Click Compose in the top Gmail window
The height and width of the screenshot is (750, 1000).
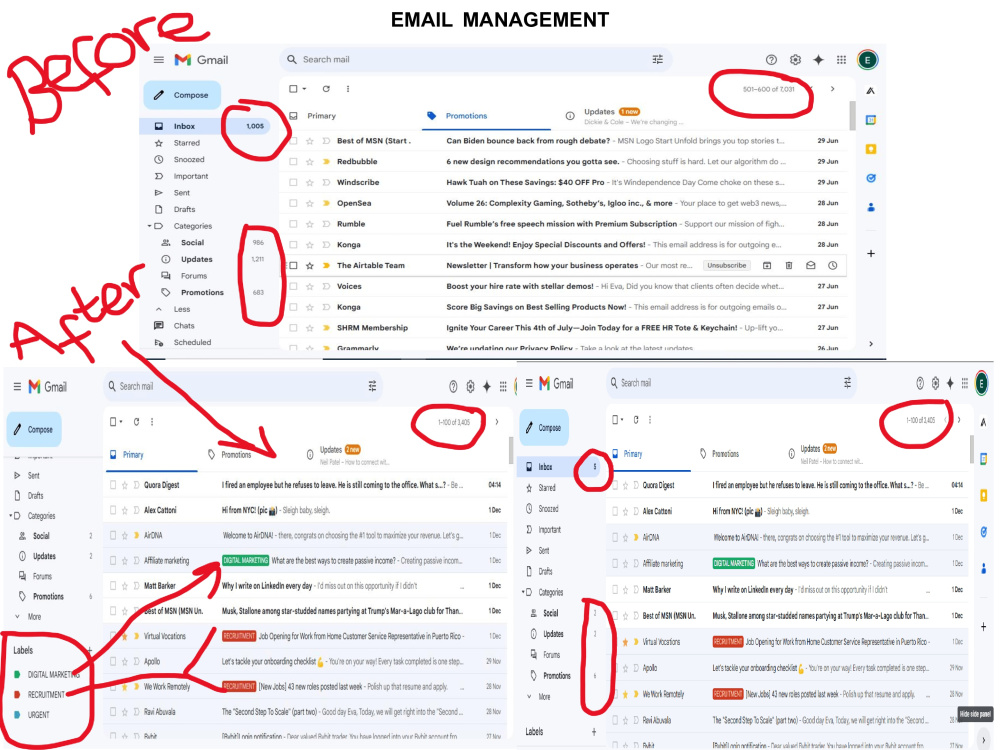tap(182, 95)
